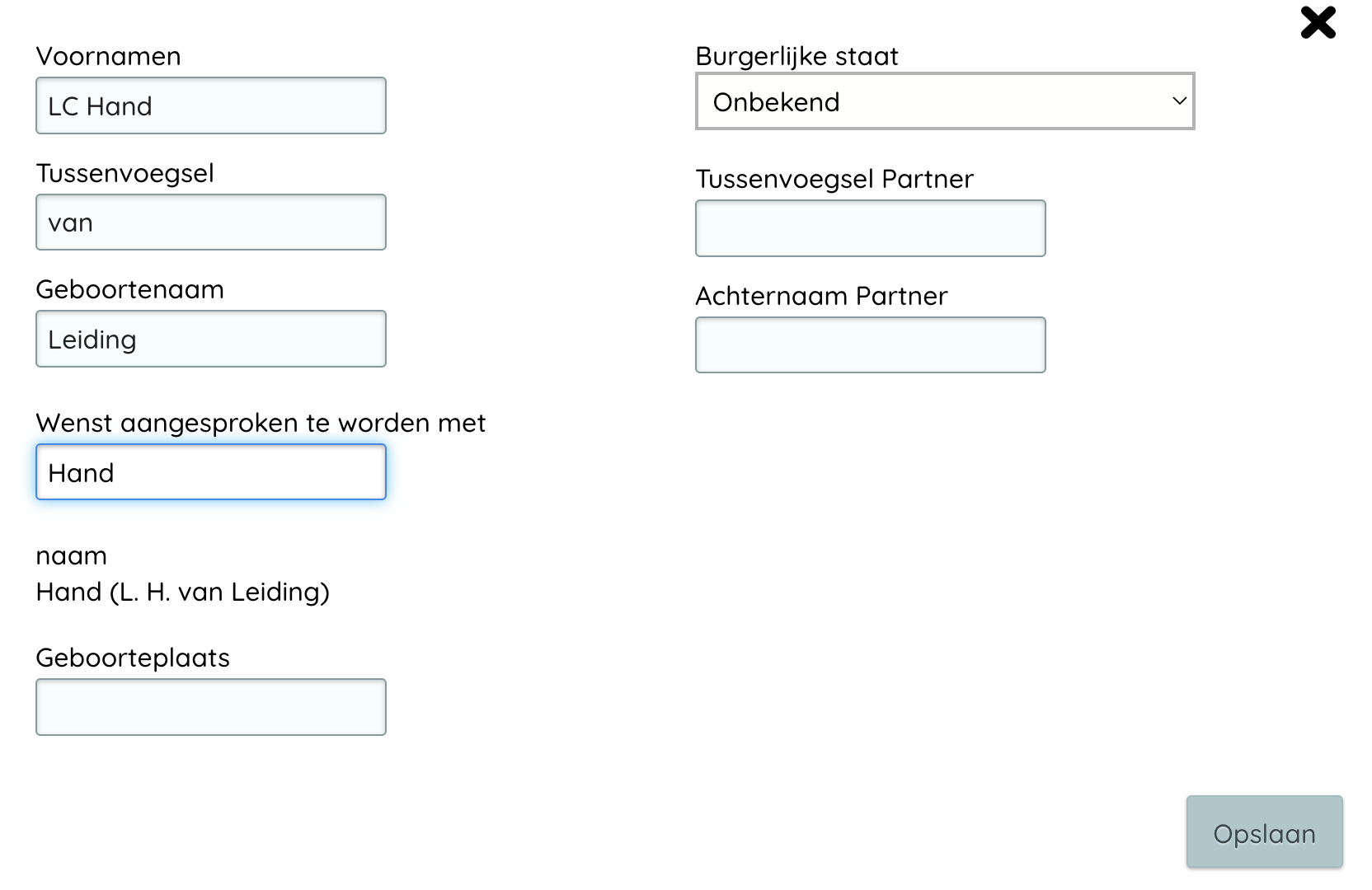Screen dimensions: 1372x890
Task: Click the Wenst aangesproken te worden met label
Action: tap(261, 423)
